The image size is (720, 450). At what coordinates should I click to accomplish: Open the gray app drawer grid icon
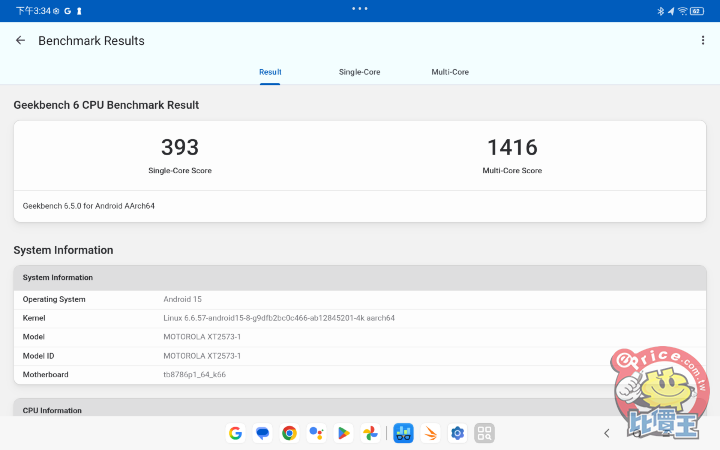[484, 433]
